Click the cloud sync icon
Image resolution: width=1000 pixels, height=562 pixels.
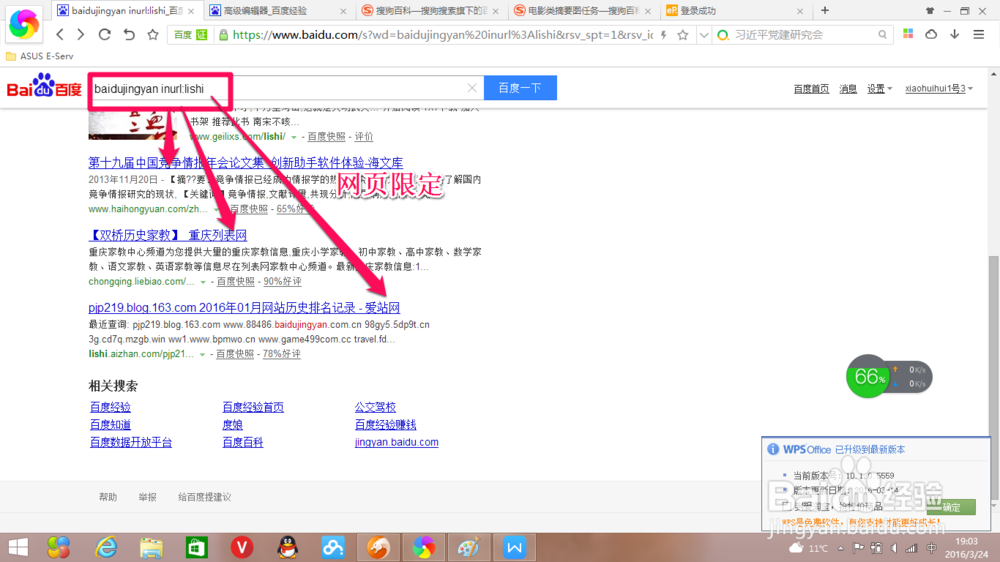pyautogui.click(x=931, y=34)
